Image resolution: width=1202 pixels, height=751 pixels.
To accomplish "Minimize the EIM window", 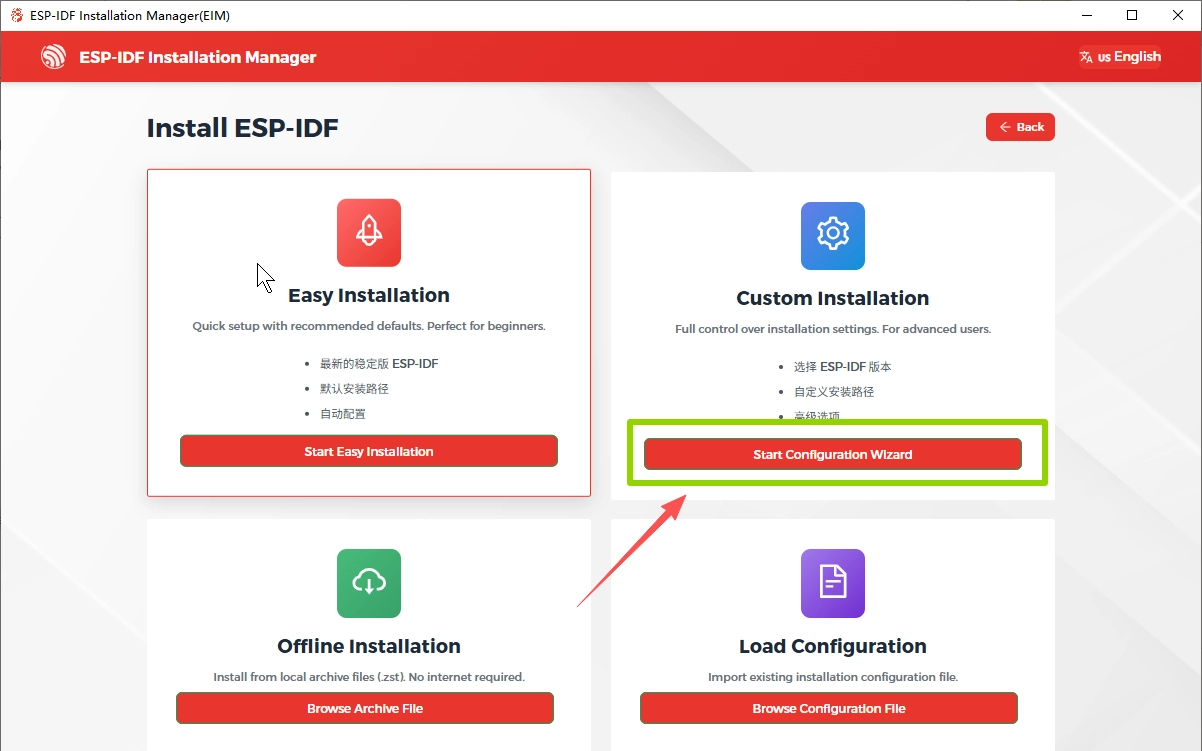I will [1087, 15].
